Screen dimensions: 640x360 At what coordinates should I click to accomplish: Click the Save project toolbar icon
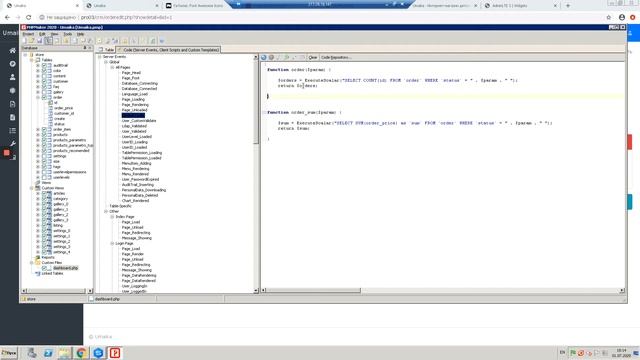[x=40, y=41]
